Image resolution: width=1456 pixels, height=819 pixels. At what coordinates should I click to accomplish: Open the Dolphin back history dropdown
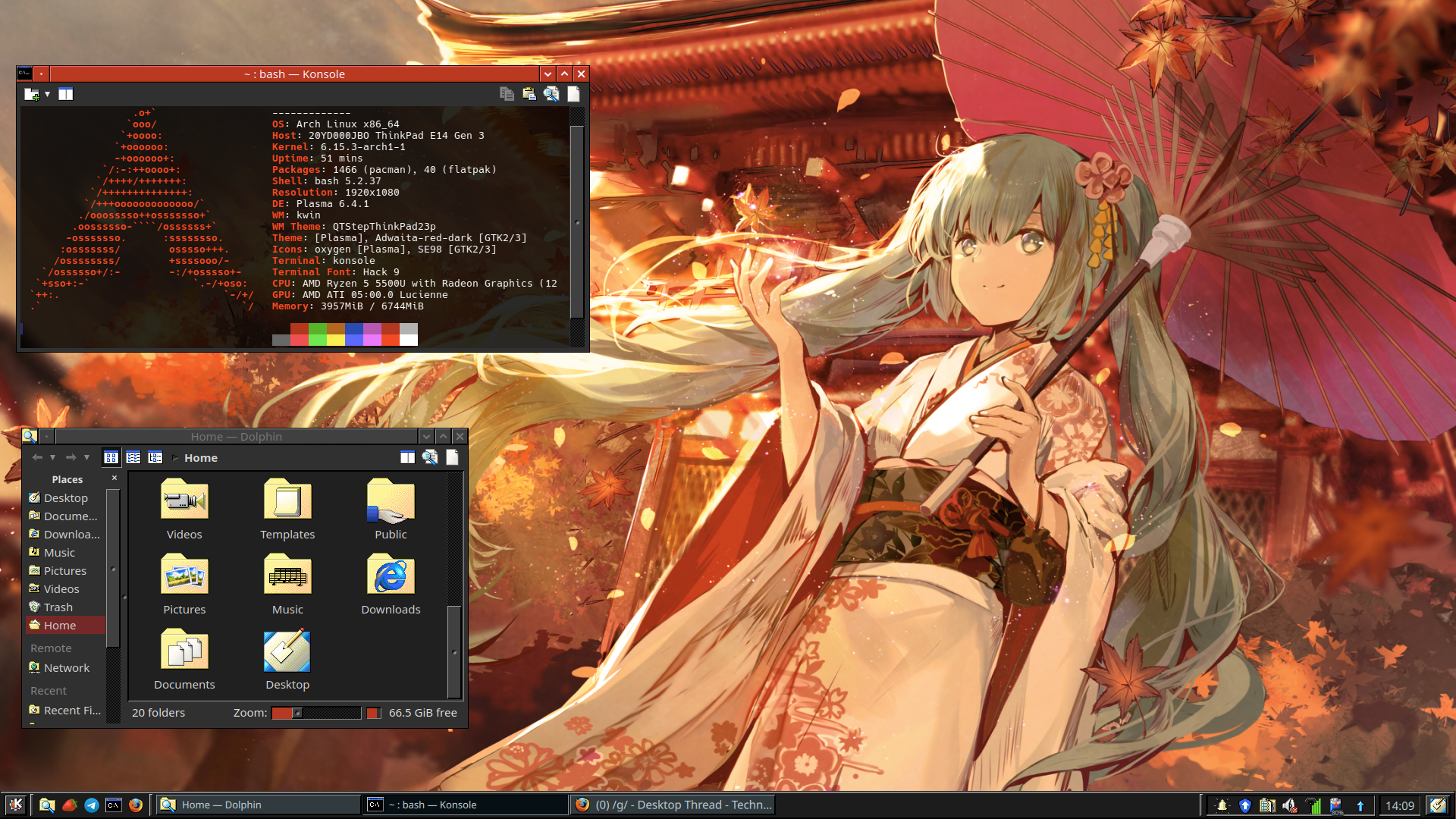tap(52, 457)
